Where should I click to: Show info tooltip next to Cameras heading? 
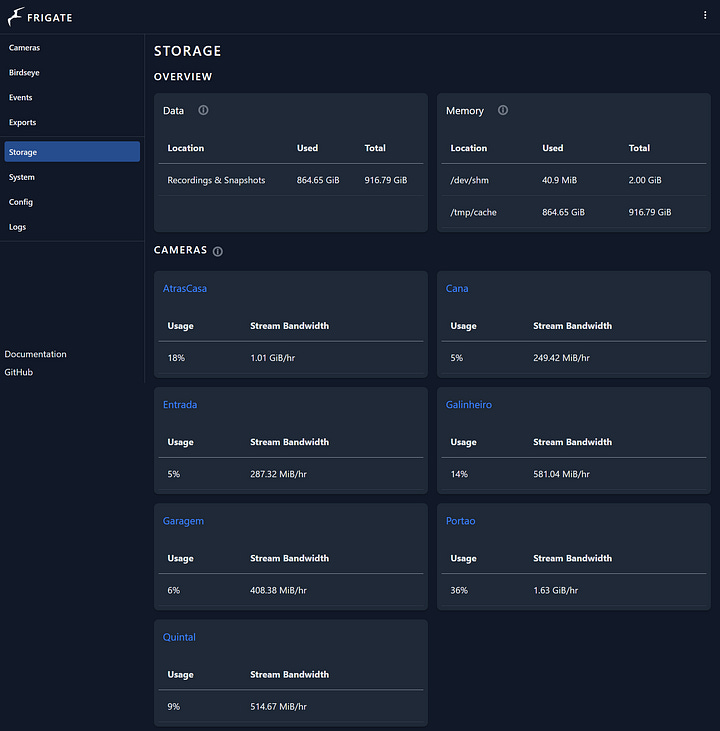pos(218,251)
